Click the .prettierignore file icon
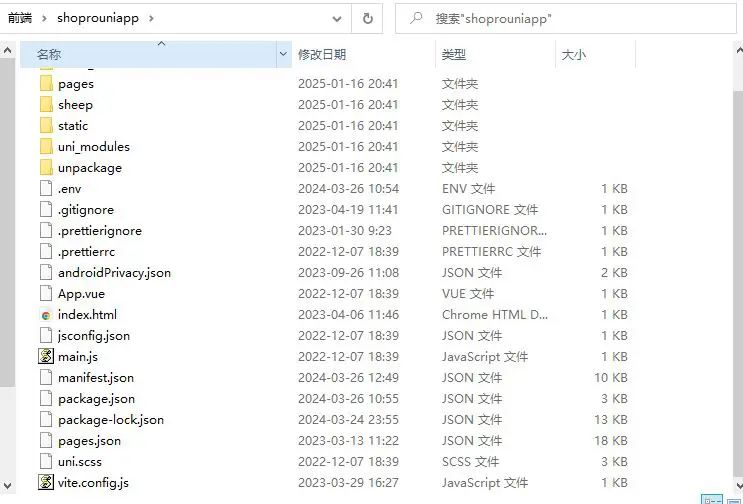The width and height of the screenshot is (743, 504). (x=46, y=231)
